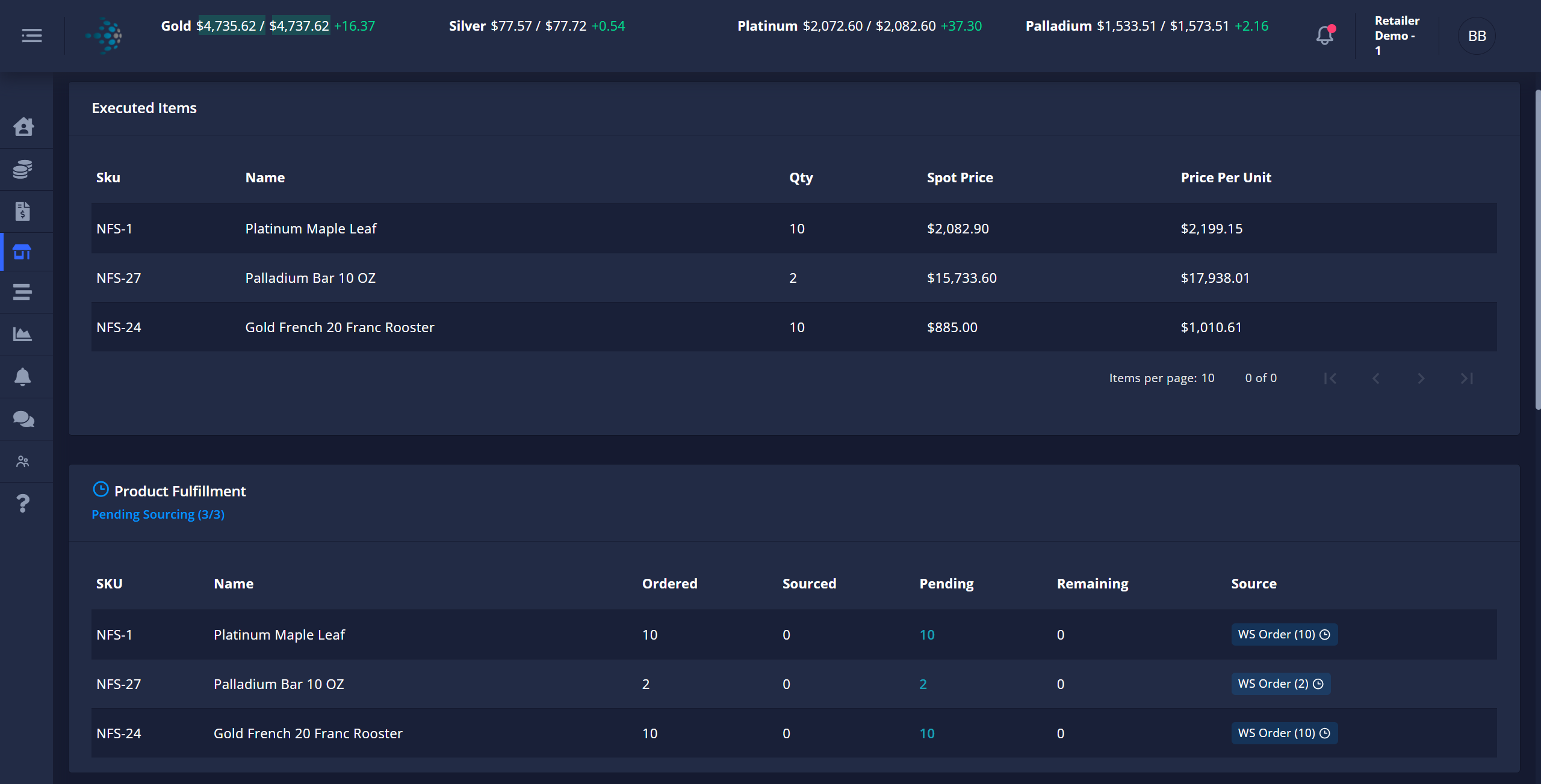Click price per unit $17,938.01
1541x784 pixels.
click(x=1215, y=278)
